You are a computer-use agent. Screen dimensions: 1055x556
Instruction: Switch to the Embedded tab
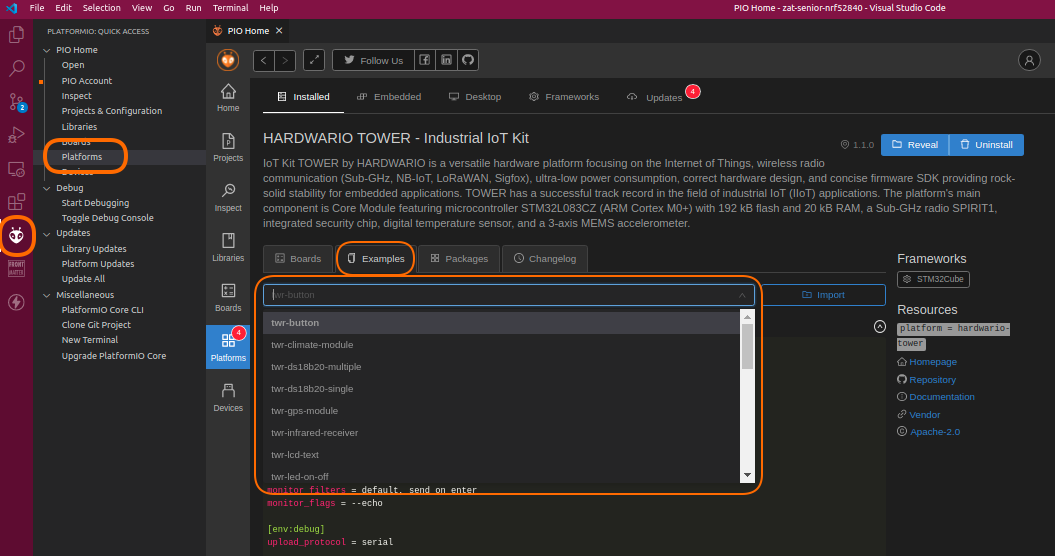[389, 97]
